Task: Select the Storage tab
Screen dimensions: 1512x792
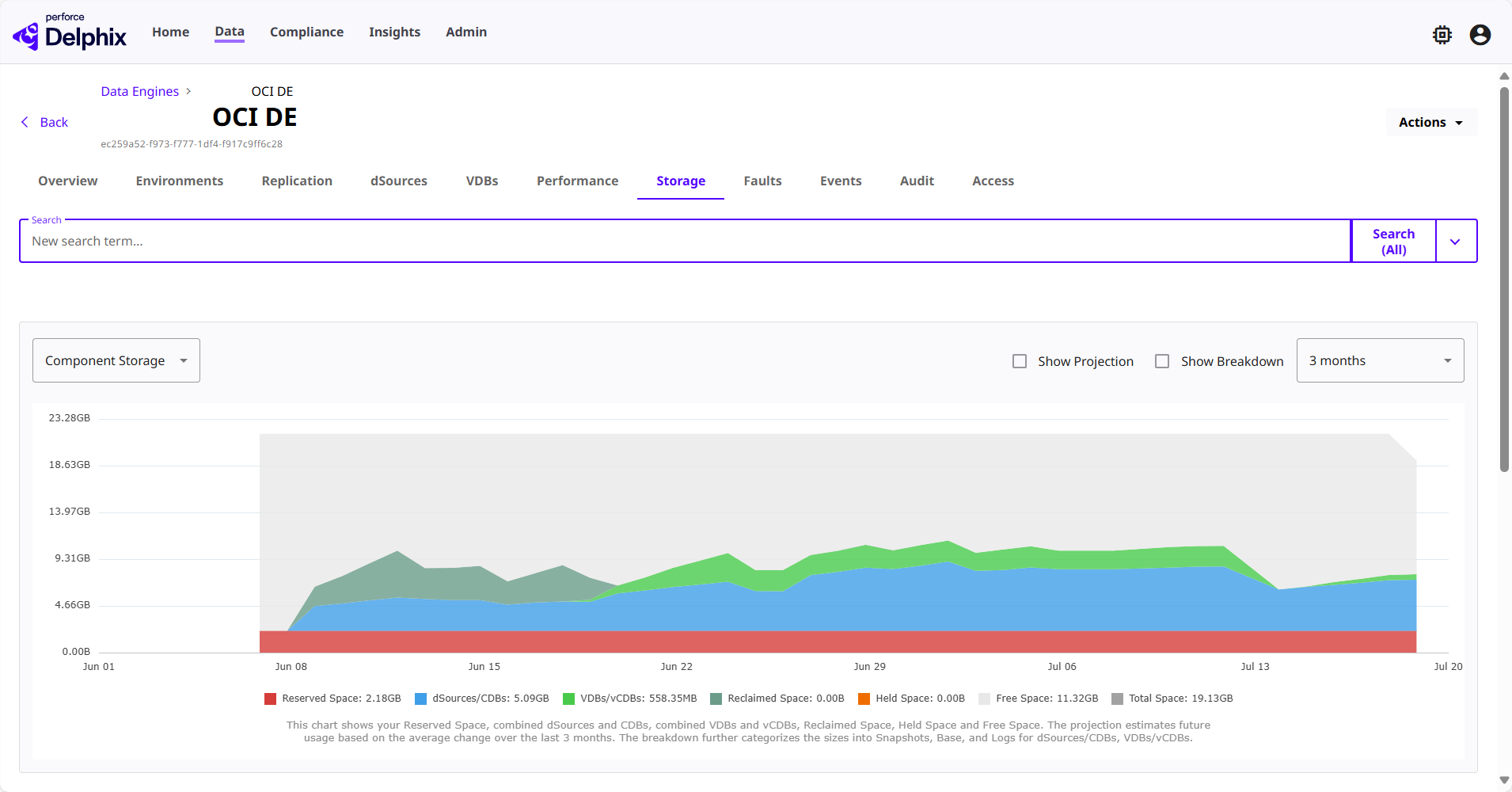Action: pyautogui.click(x=681, y=181)
